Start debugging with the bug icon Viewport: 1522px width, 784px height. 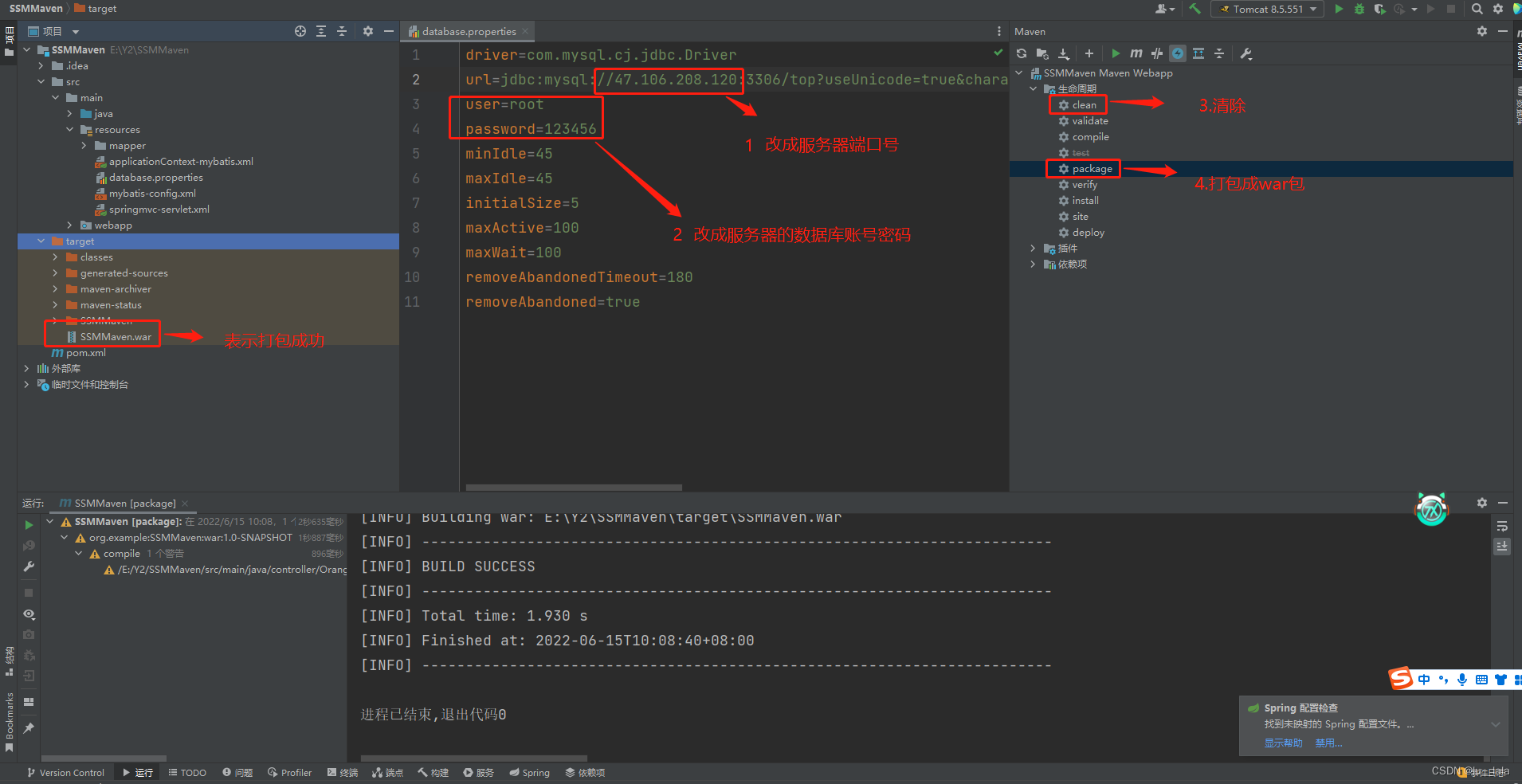pyautogui.click(x=1359, y=9)
